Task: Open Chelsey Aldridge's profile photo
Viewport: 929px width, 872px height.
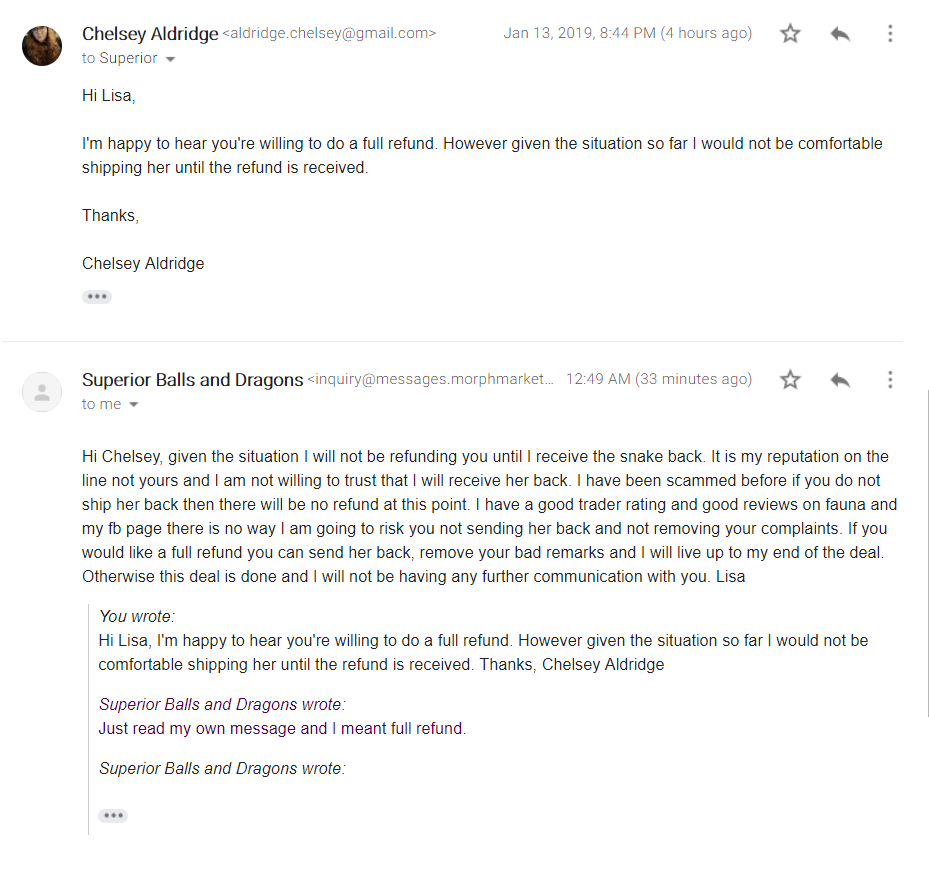Action: click(x=42, y=46)
